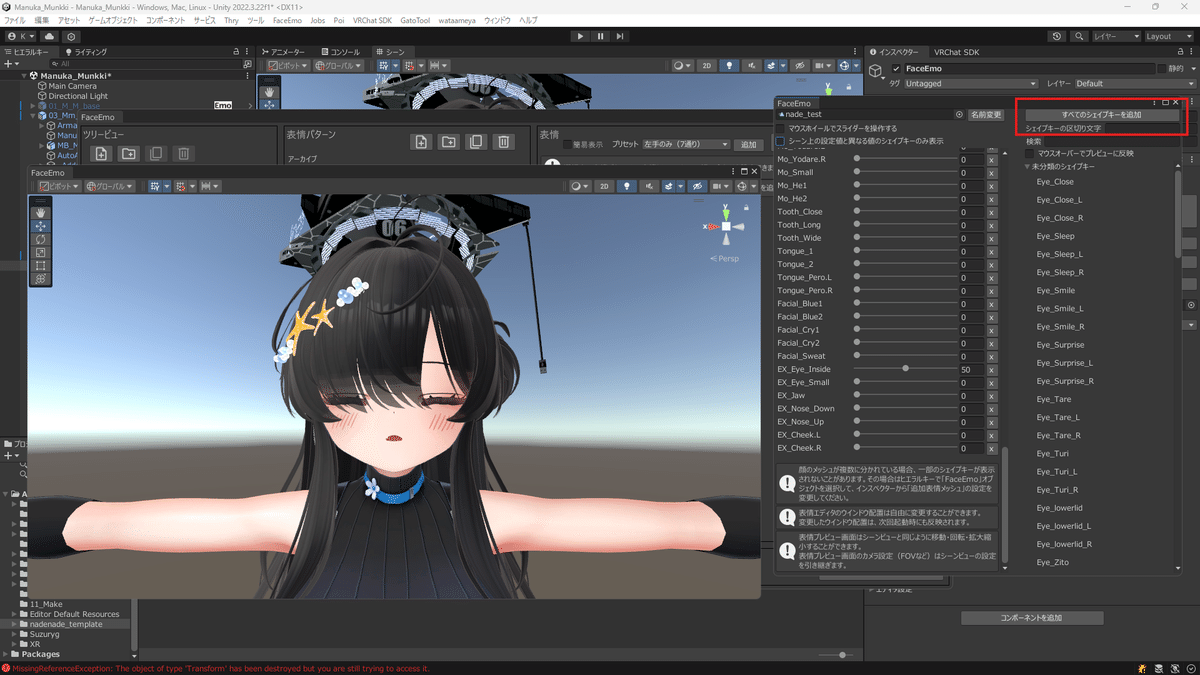
Task: Click the cloud services icon
Action: 50,36
